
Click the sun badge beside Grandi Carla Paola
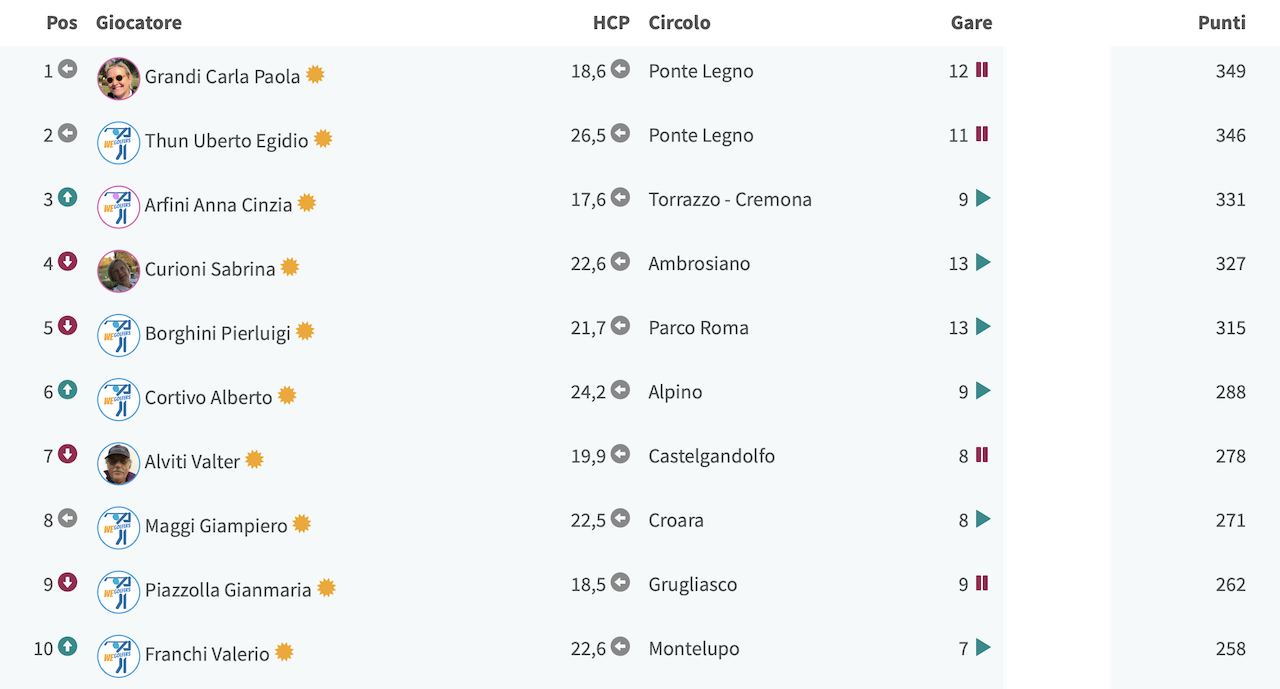(x=315, y=74)
